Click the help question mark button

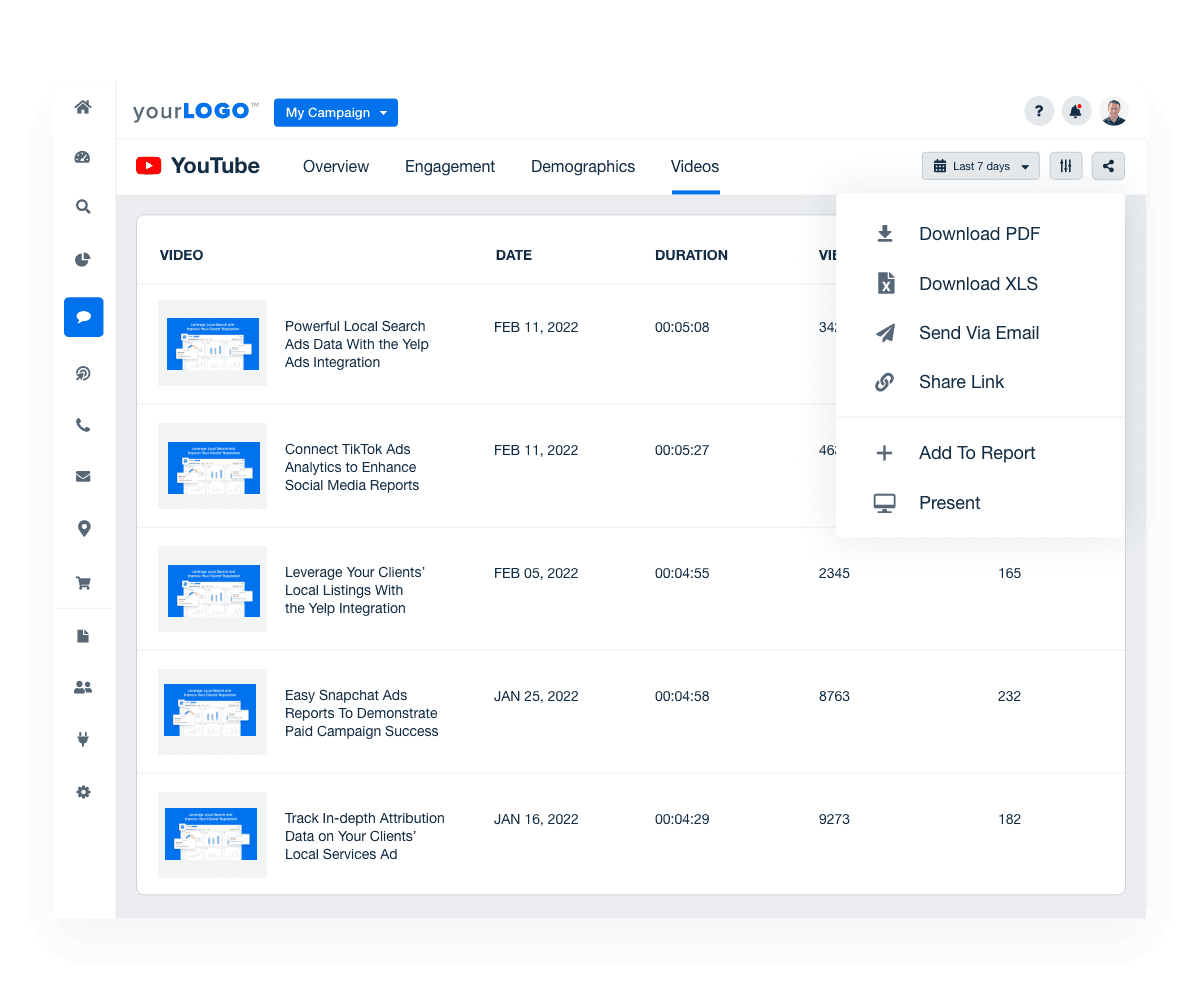pyautogui.click(x=1039, y=111)
